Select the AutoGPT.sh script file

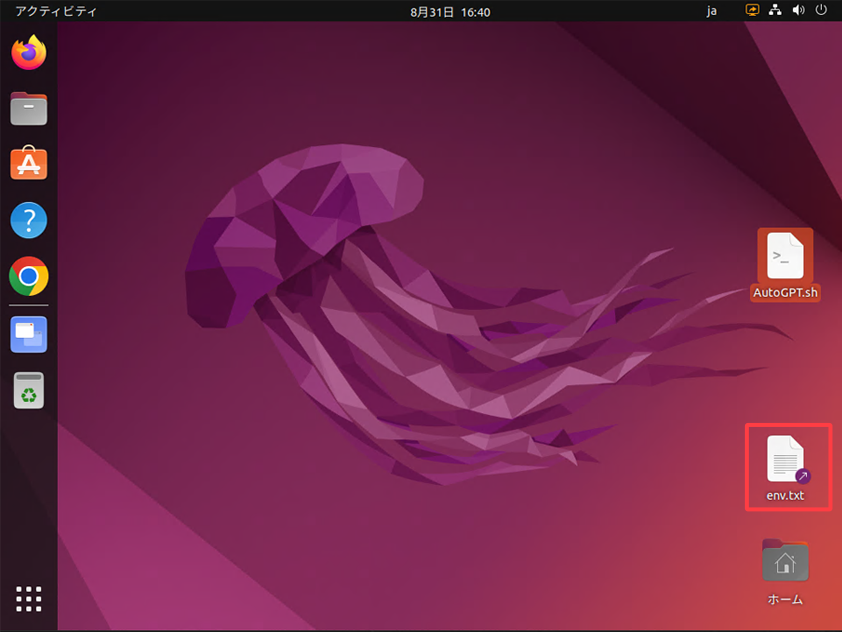click(785, 264)
